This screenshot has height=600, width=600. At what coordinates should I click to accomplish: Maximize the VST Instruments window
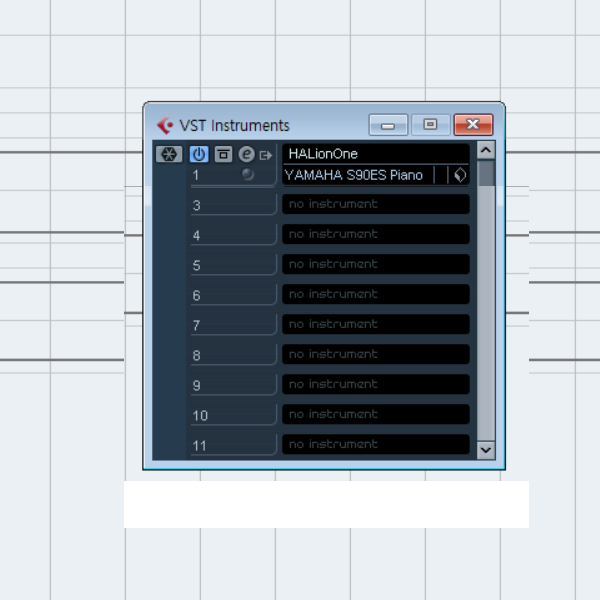click(x=430, y=125)
